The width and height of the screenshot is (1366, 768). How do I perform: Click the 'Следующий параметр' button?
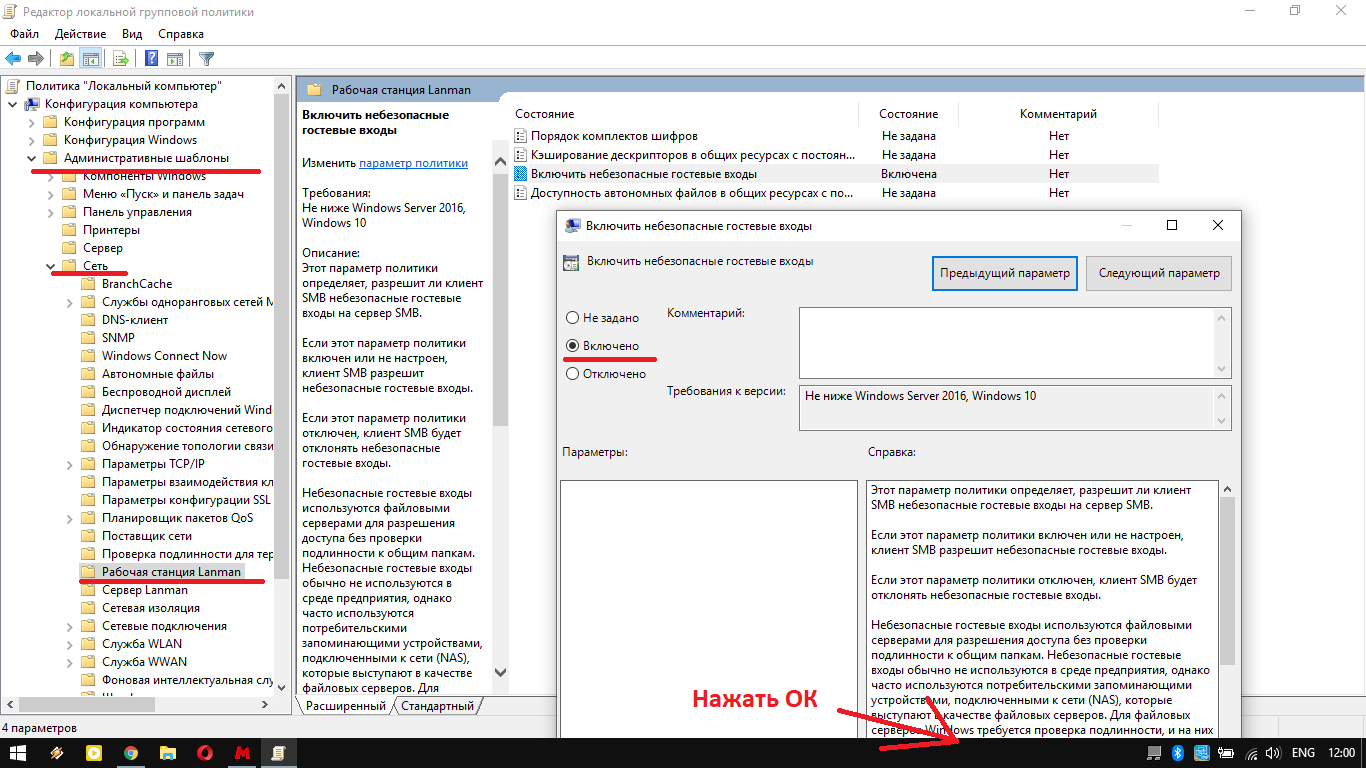1159,273
